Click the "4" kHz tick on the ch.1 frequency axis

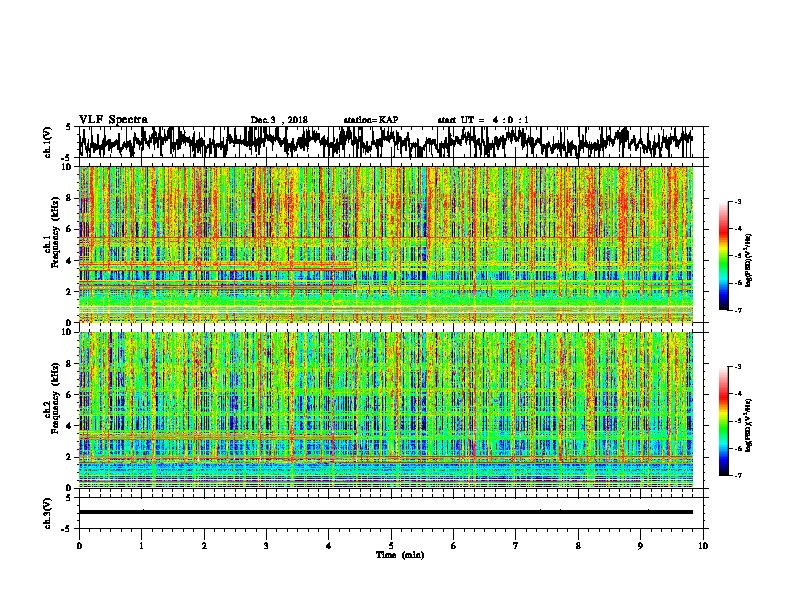(x=69, y=261)
